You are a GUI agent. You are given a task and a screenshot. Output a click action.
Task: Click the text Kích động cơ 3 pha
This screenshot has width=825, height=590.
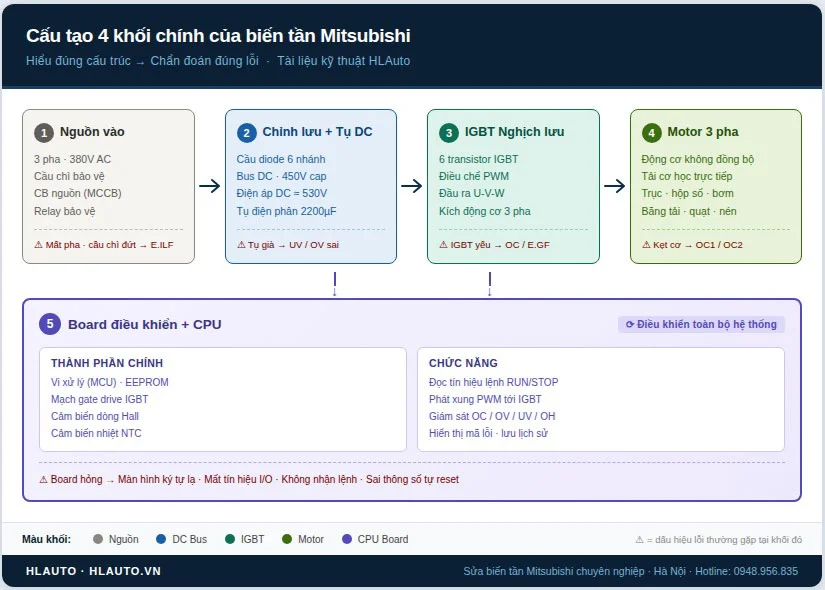(485, 211)
